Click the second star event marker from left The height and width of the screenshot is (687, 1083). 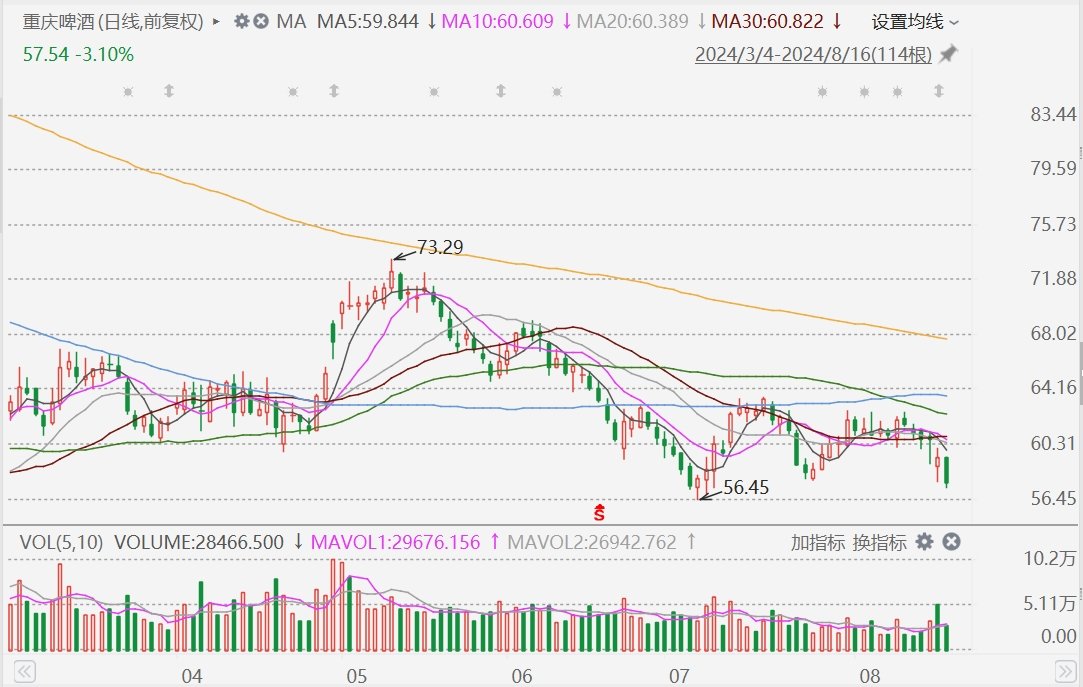[x=293, y=91]
